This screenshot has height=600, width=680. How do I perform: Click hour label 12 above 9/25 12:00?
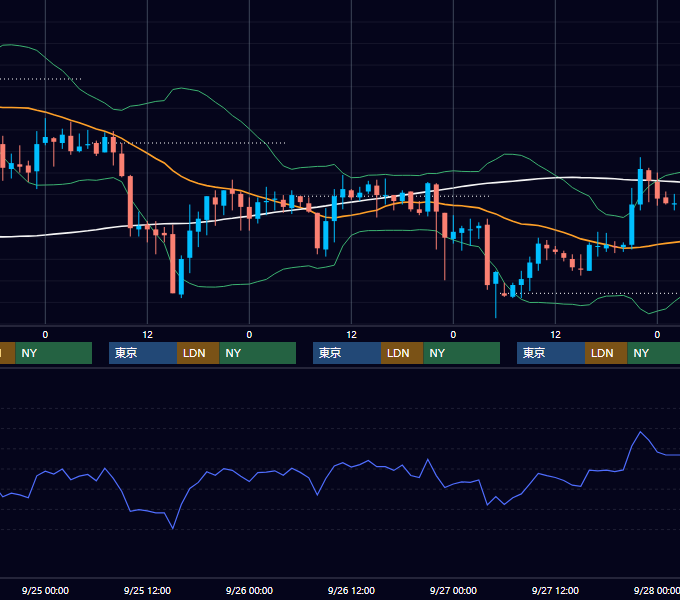(x=147, y=335)
